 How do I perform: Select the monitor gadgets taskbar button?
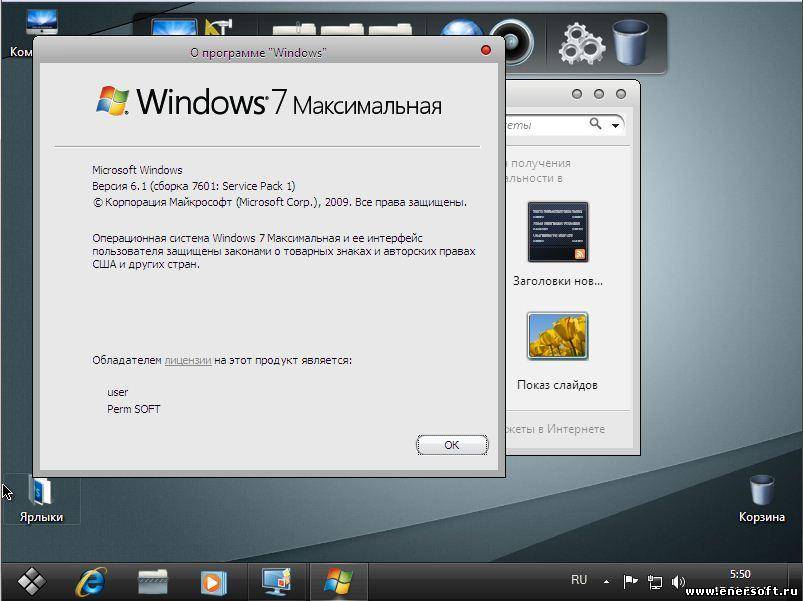pos(277,582)
